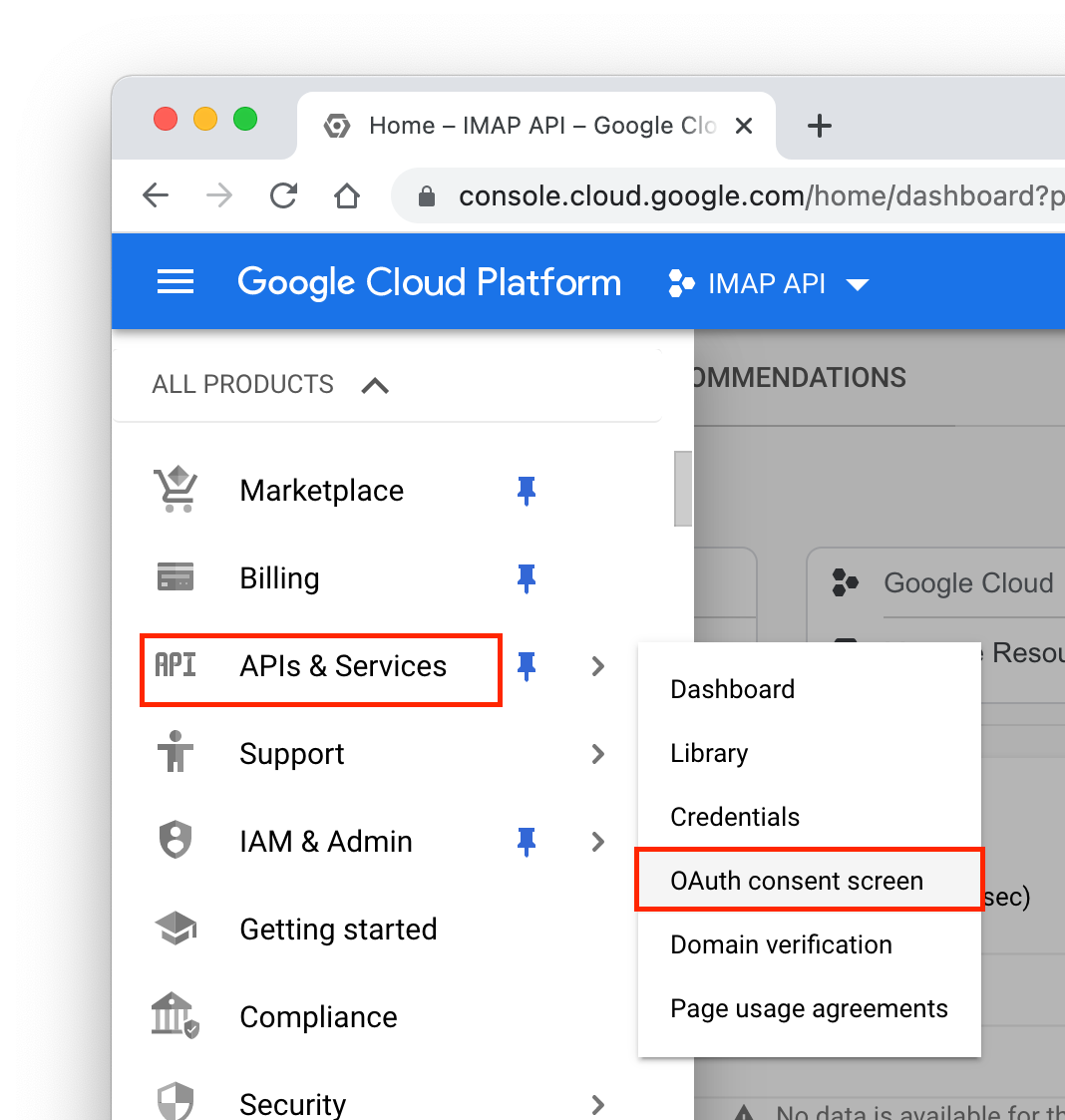This screenshot has height=1120, width=1065.
Task: Close the Home – IMAP API tab
Action: pos(744,126)
